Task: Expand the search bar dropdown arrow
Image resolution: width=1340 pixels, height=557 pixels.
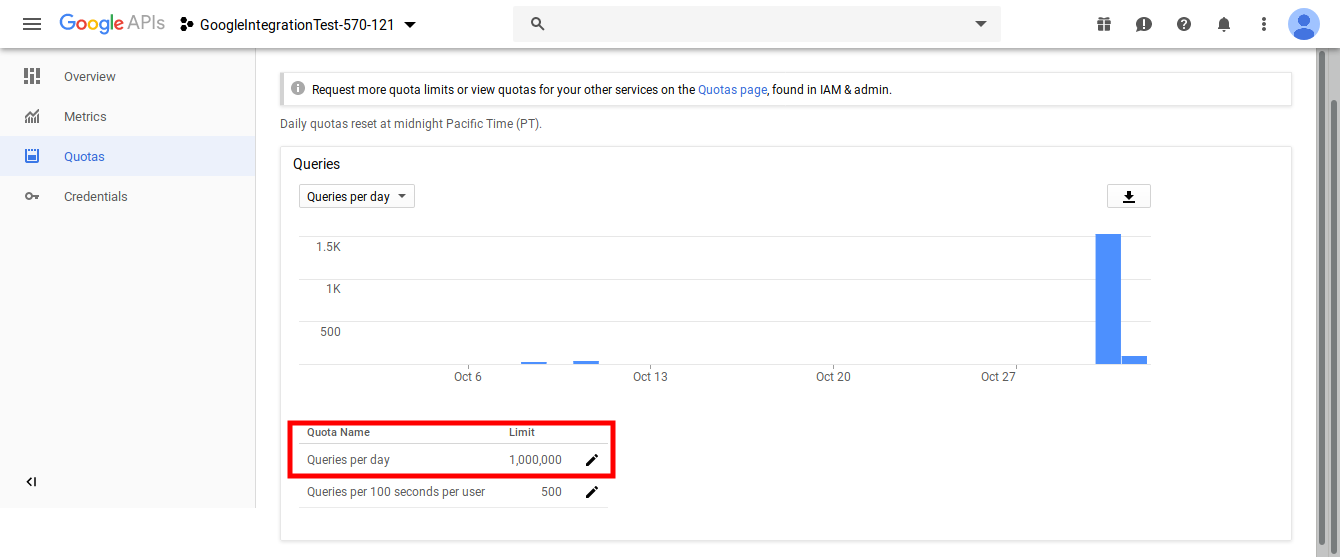Action: pos(981,24)
